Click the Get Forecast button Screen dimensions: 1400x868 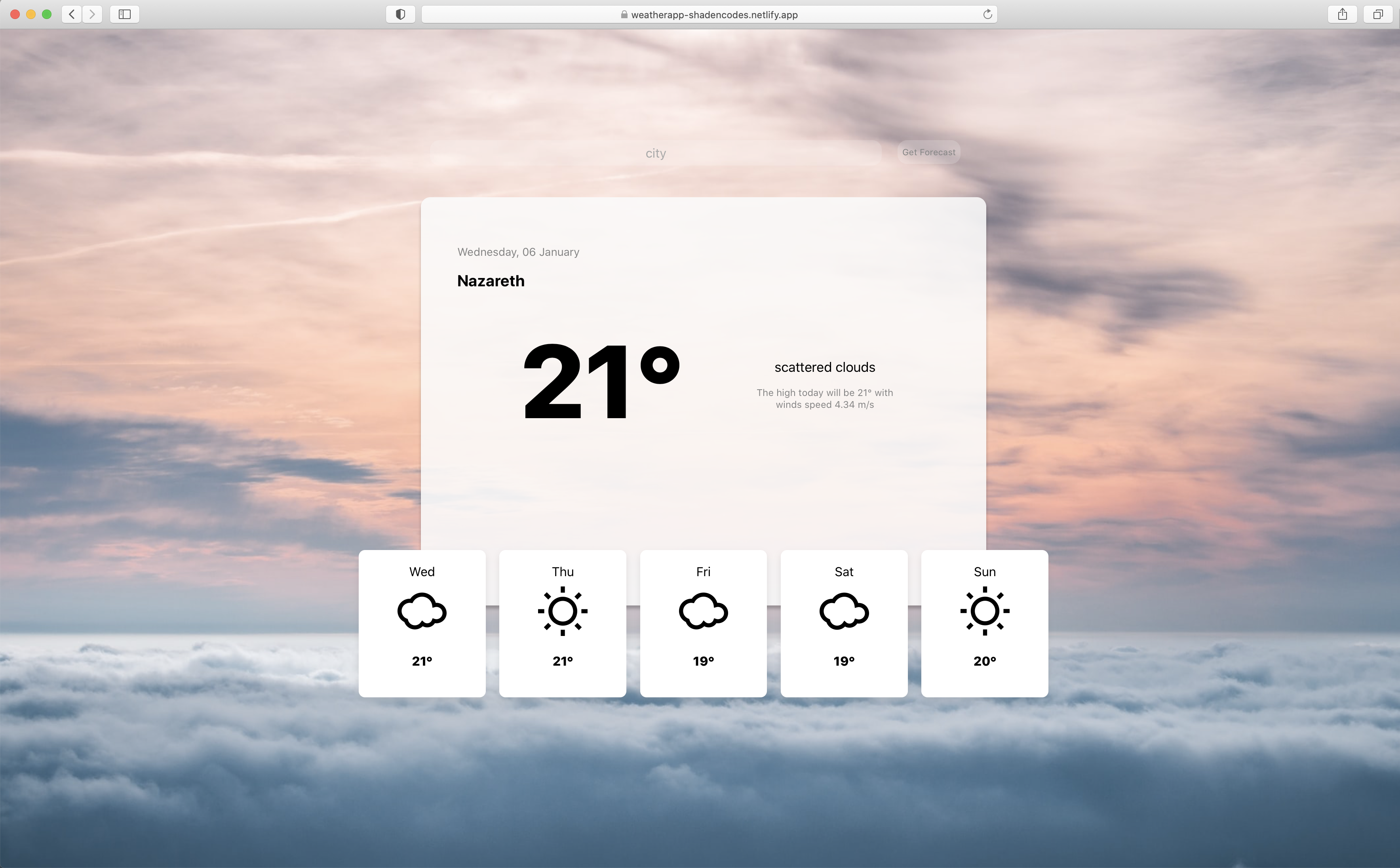point(929,152)
